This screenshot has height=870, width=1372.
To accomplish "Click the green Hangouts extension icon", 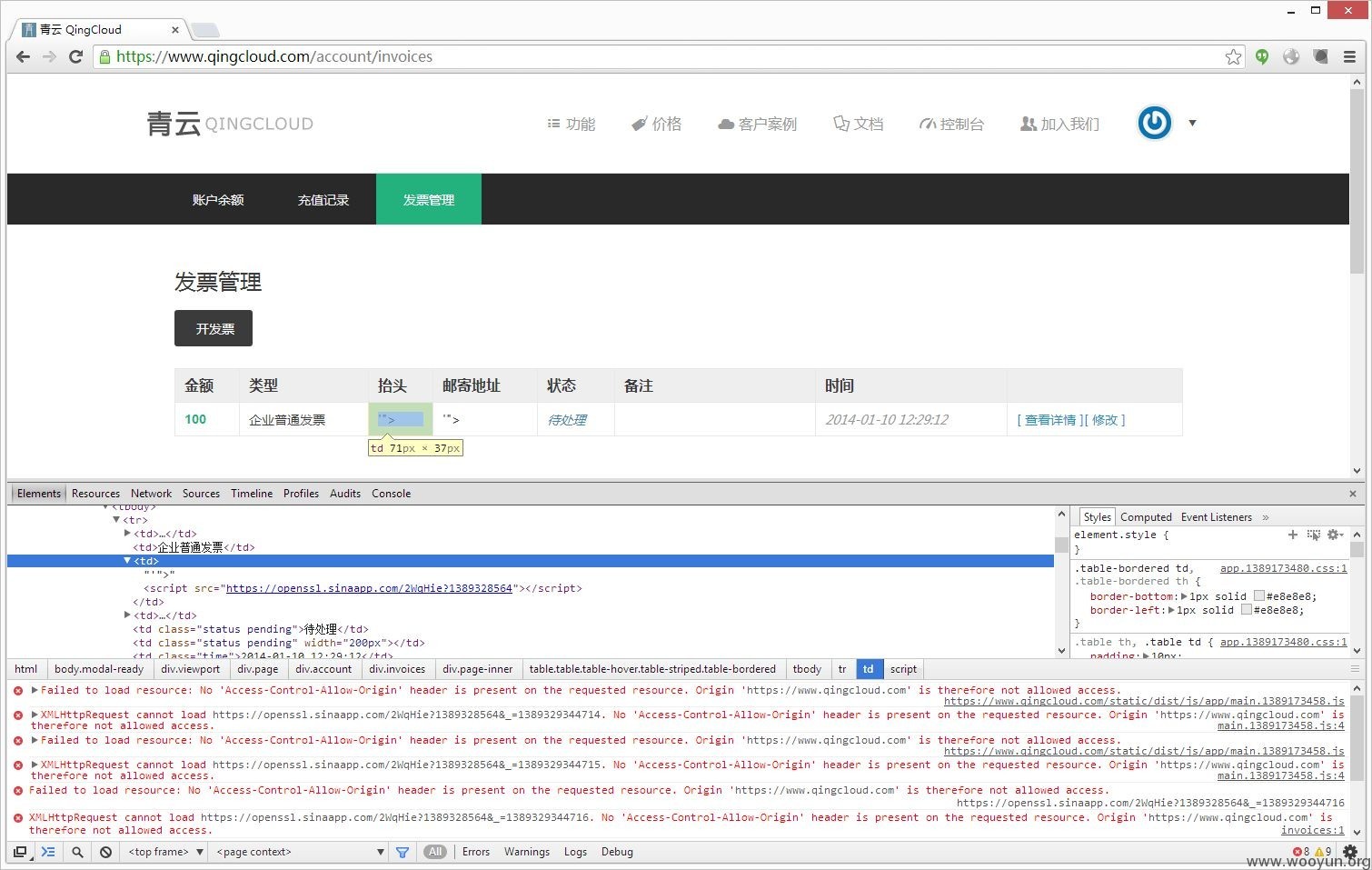I will coord(1262,56).
